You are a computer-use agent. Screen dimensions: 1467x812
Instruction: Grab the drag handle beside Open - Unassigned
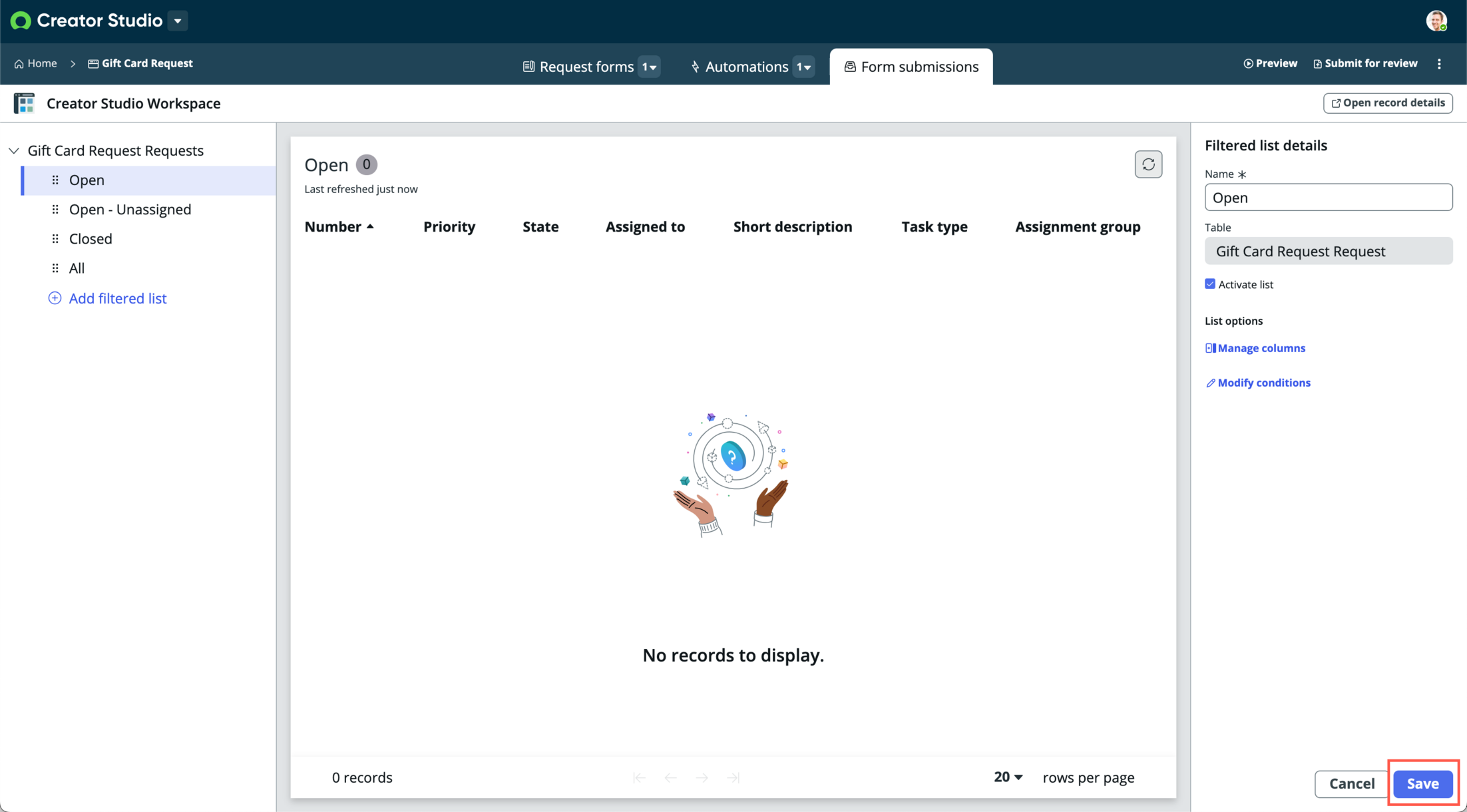click(55, 210)
